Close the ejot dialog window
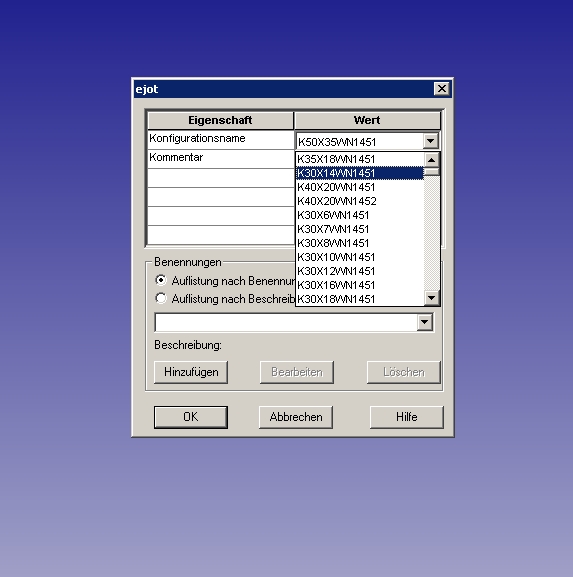This screenshot has width=573, height=577. coord(442,89)
